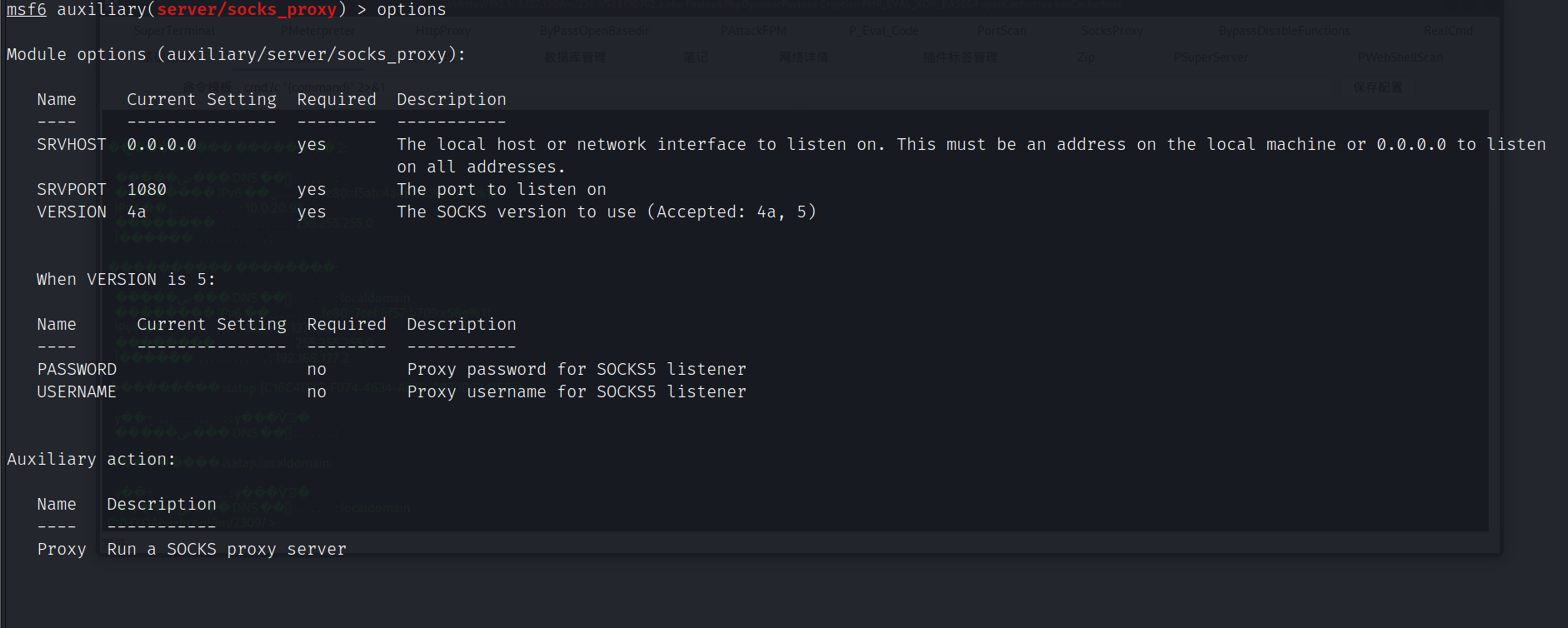Open the BypassDisableFunctions tab
This screenshot has width=1568, height=628.
coord(1284,31)
